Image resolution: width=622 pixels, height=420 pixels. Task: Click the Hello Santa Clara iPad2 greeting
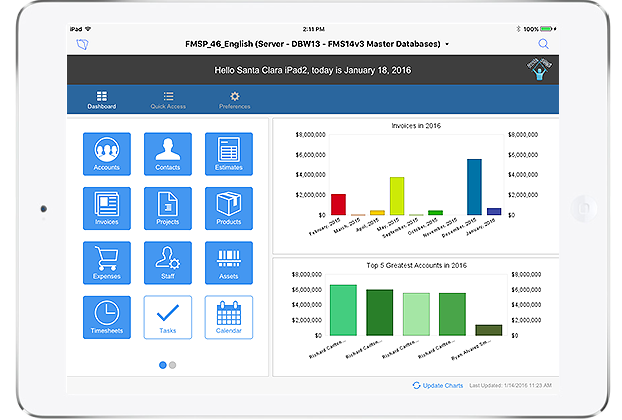pos(313,70)
